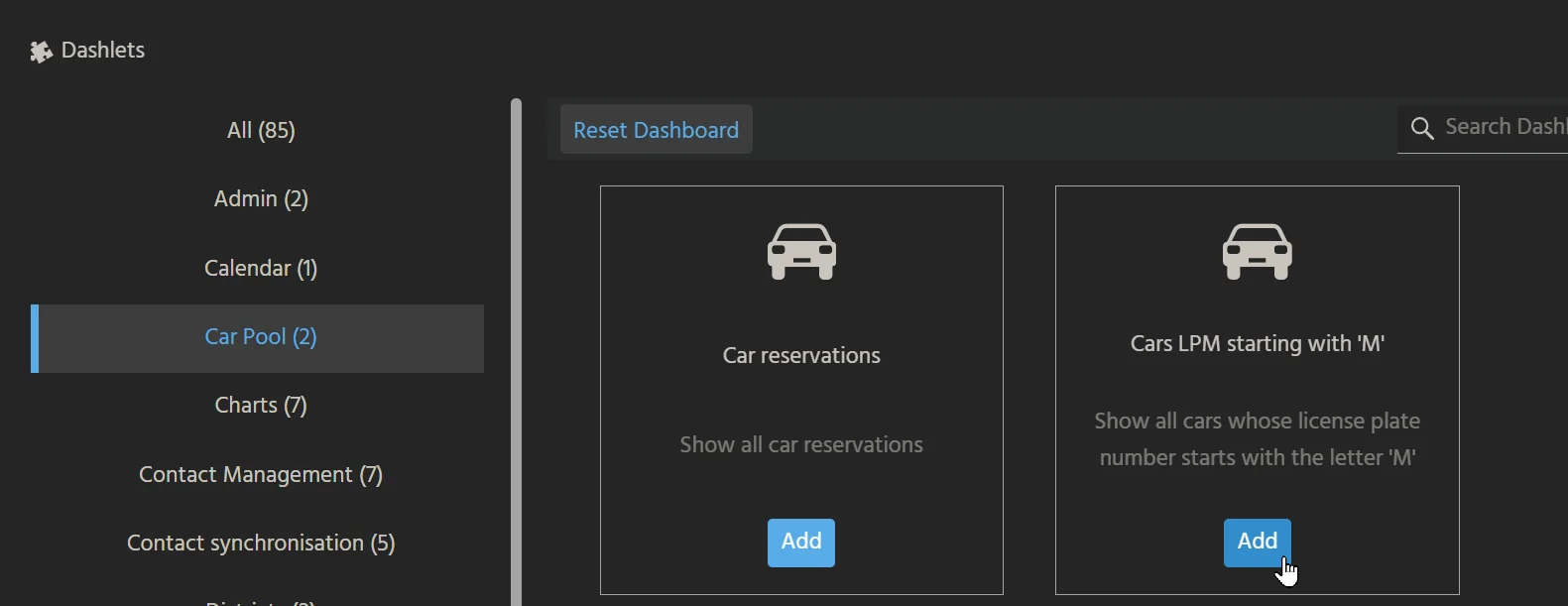The width and height of the screenshot is (1568, 606).
Task: Add the Car reservations dashlet
Action: click(x=801, y=543)
